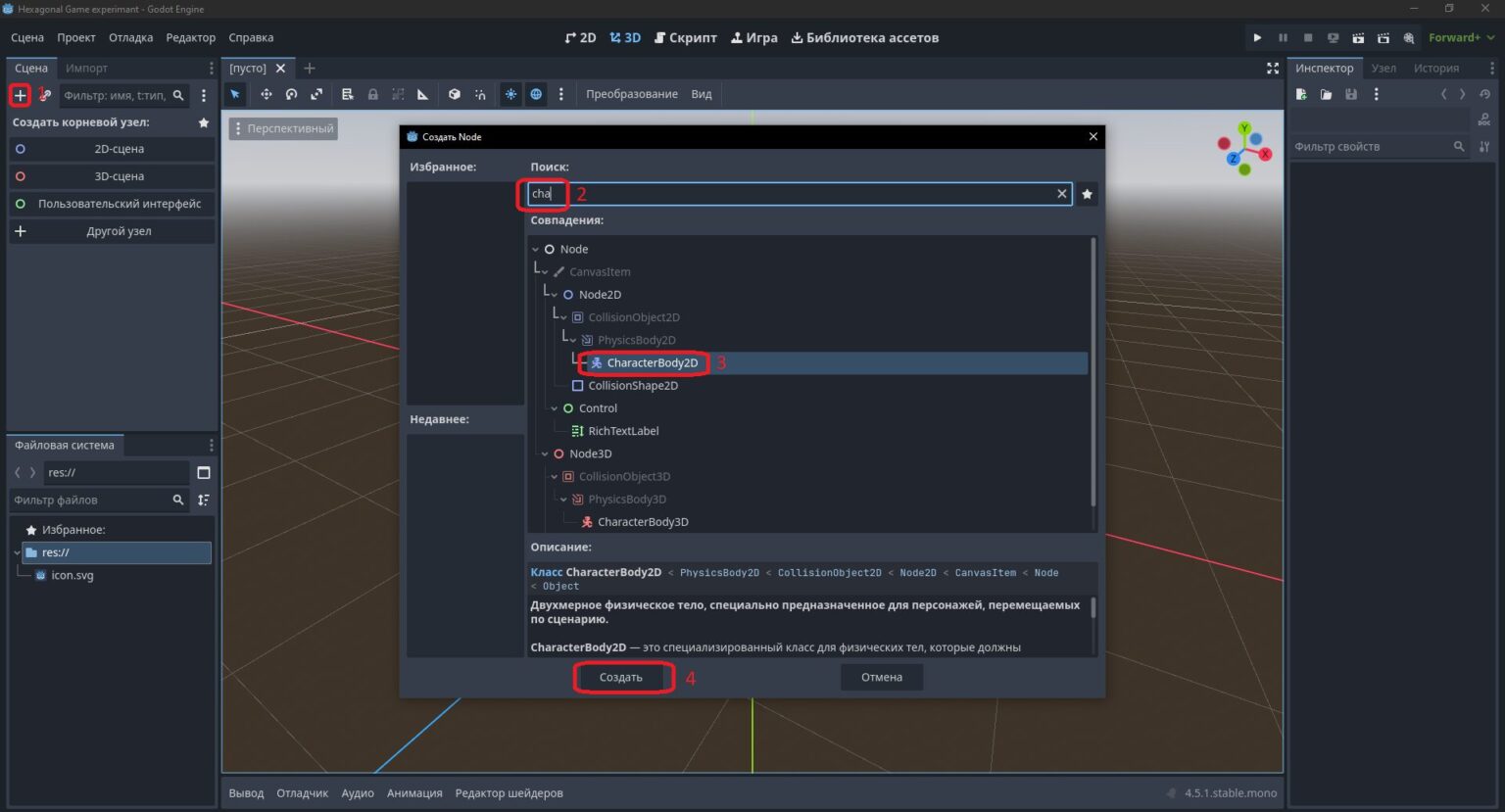The height and width of the screenshot is (812, 1505).
Task: Open Inspector extra resource options dots
Action: click(1376, 94)
